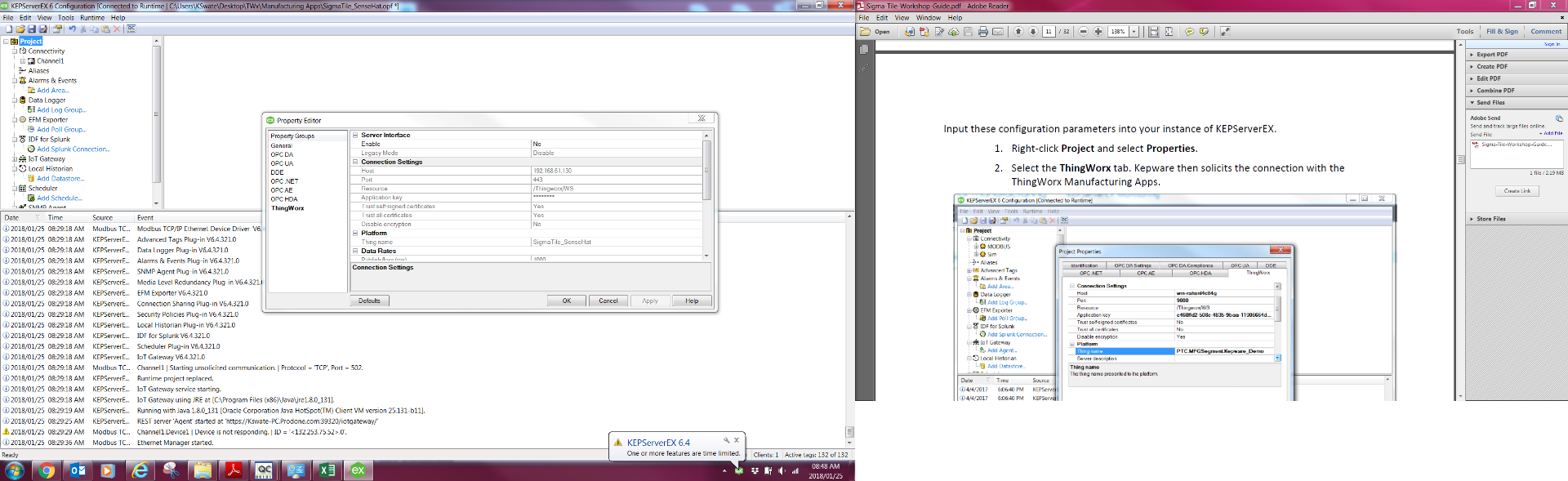Image resolution: width=1568 pixels, height=481 pixels.
Task: Click the OK button in Property Editor
Action: click(567, 301)
